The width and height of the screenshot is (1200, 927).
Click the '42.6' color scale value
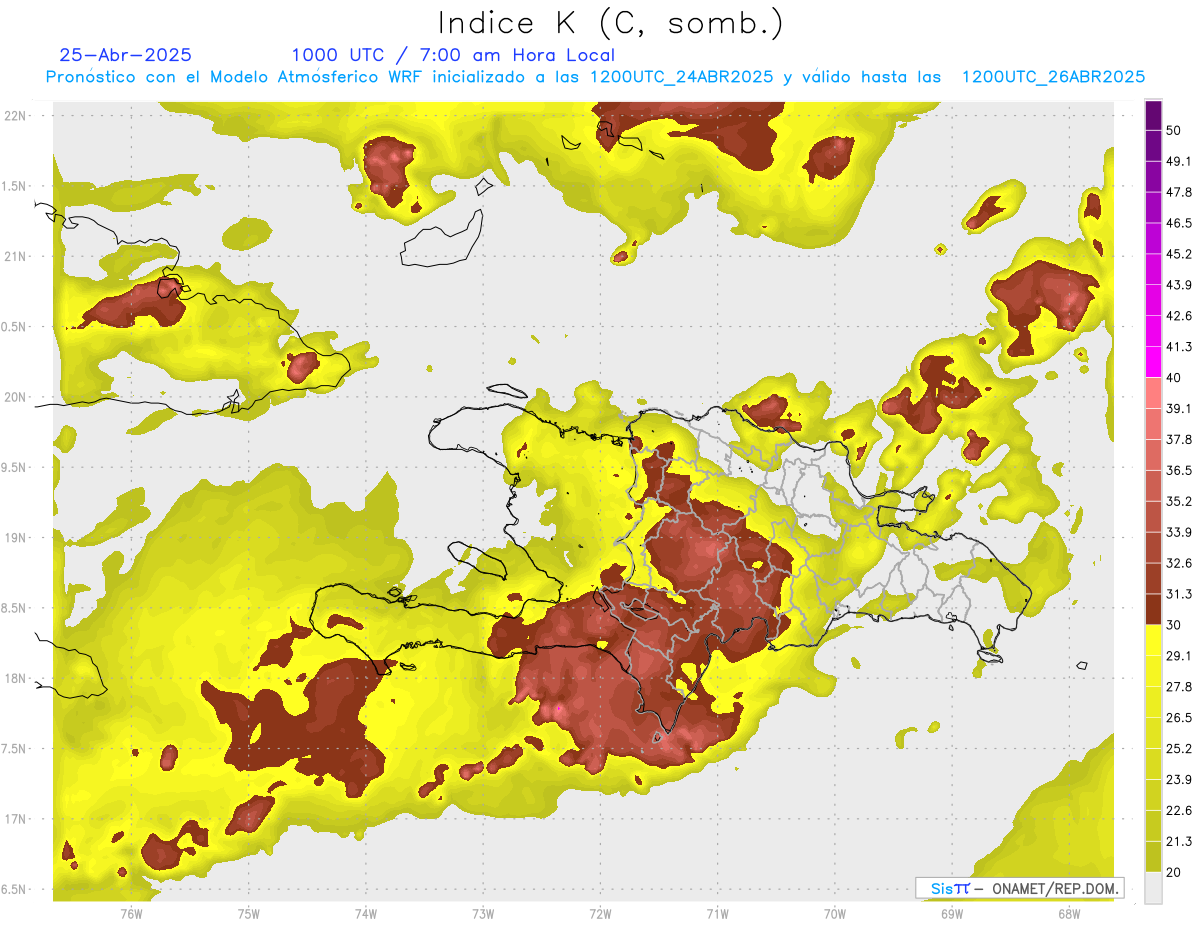[1179, 316]
